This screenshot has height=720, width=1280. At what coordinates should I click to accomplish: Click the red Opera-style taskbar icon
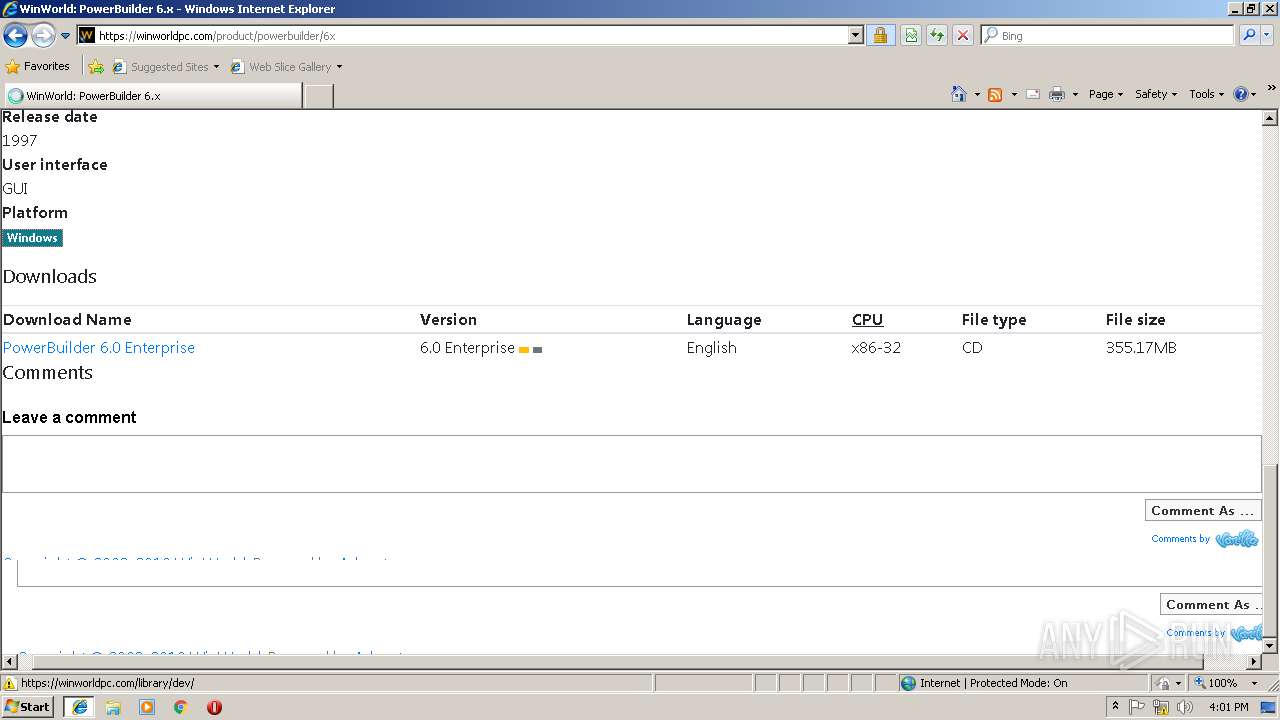[214, 707]
